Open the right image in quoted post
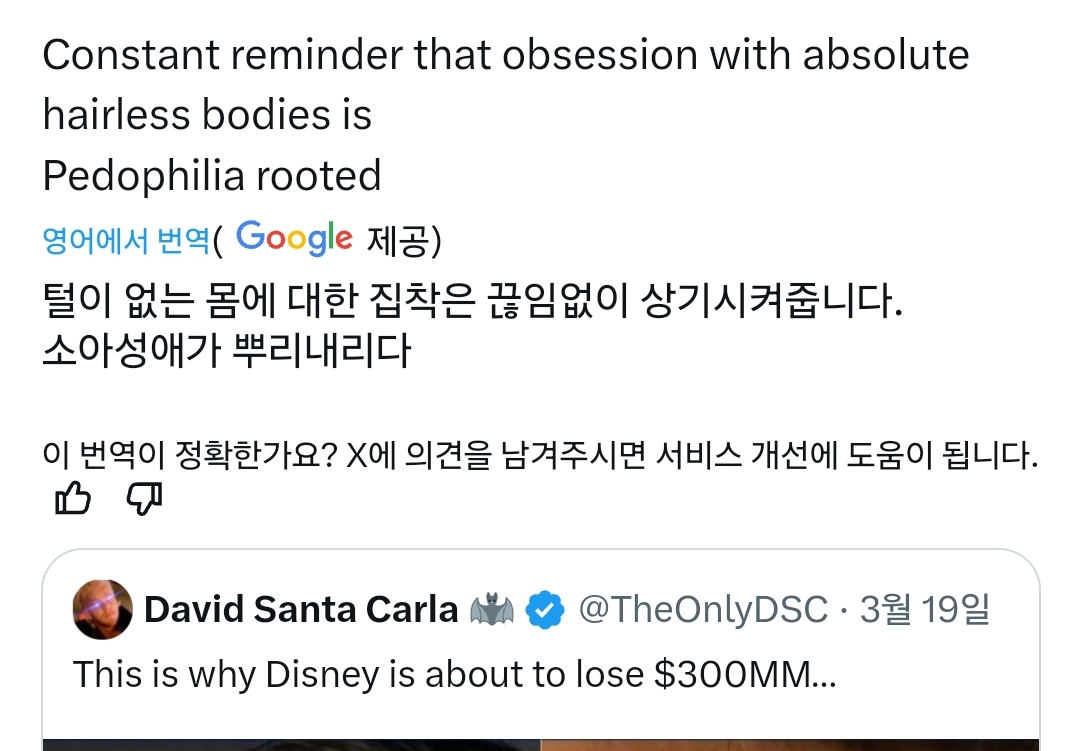 790,744
